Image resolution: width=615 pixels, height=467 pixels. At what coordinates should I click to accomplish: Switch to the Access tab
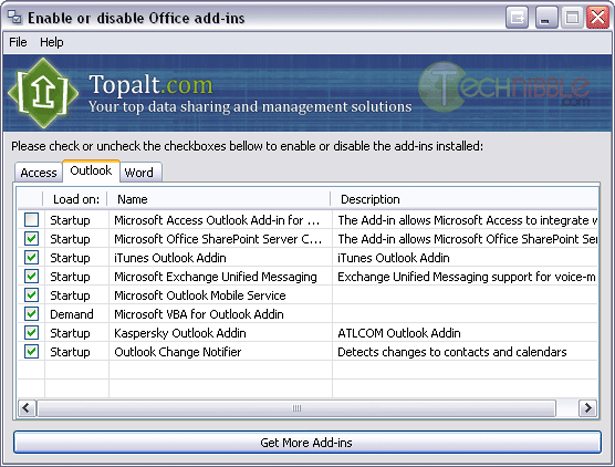tap(38, 173)
